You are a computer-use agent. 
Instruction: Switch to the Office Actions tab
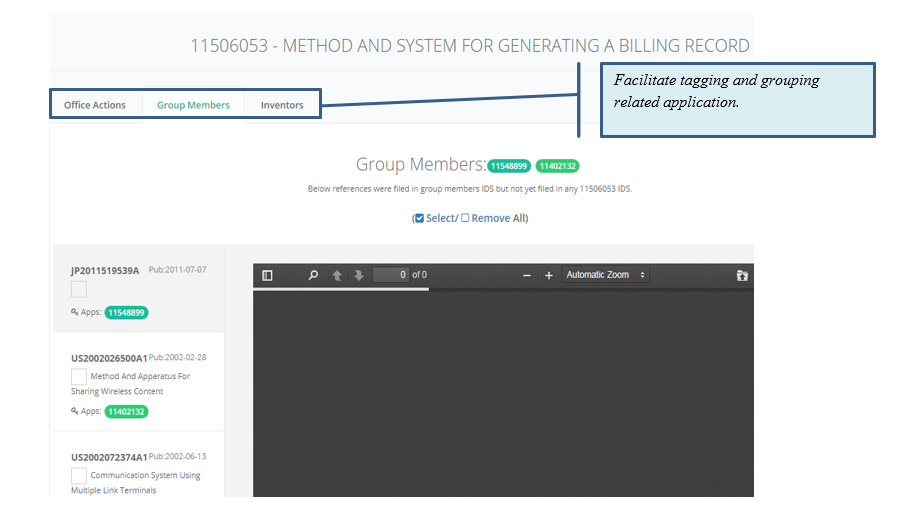95,105
